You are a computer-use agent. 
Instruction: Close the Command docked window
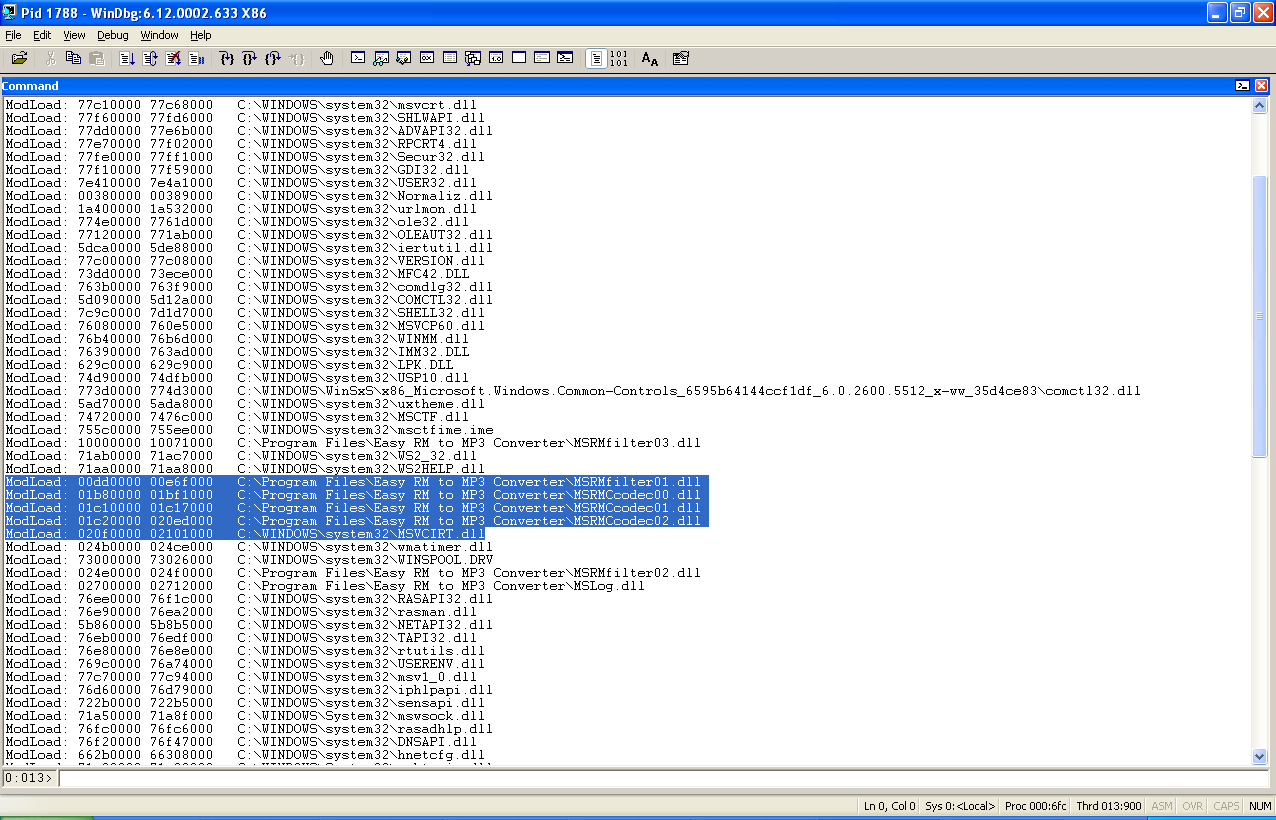(1261, 86)
